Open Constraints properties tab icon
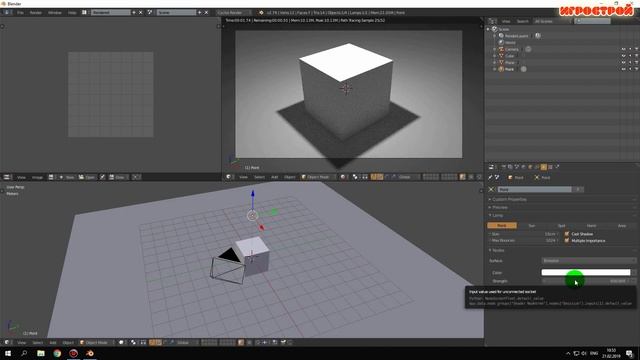640x360 pixels. 537,167
